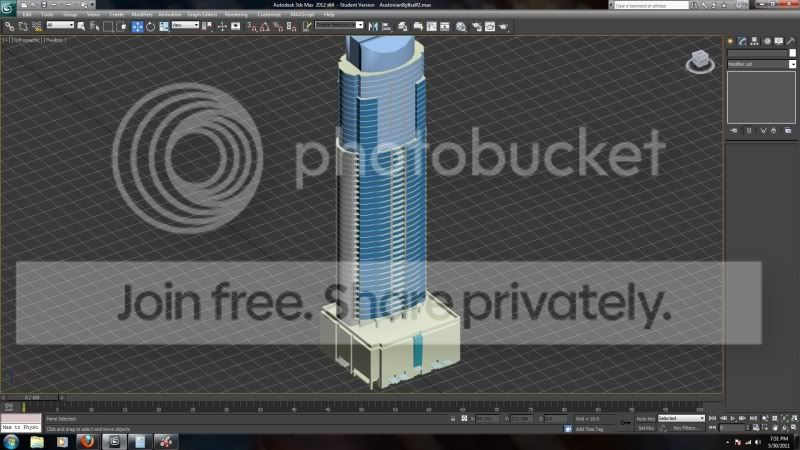
Task: Open the selection filter All dropdown
Action: 60,25
